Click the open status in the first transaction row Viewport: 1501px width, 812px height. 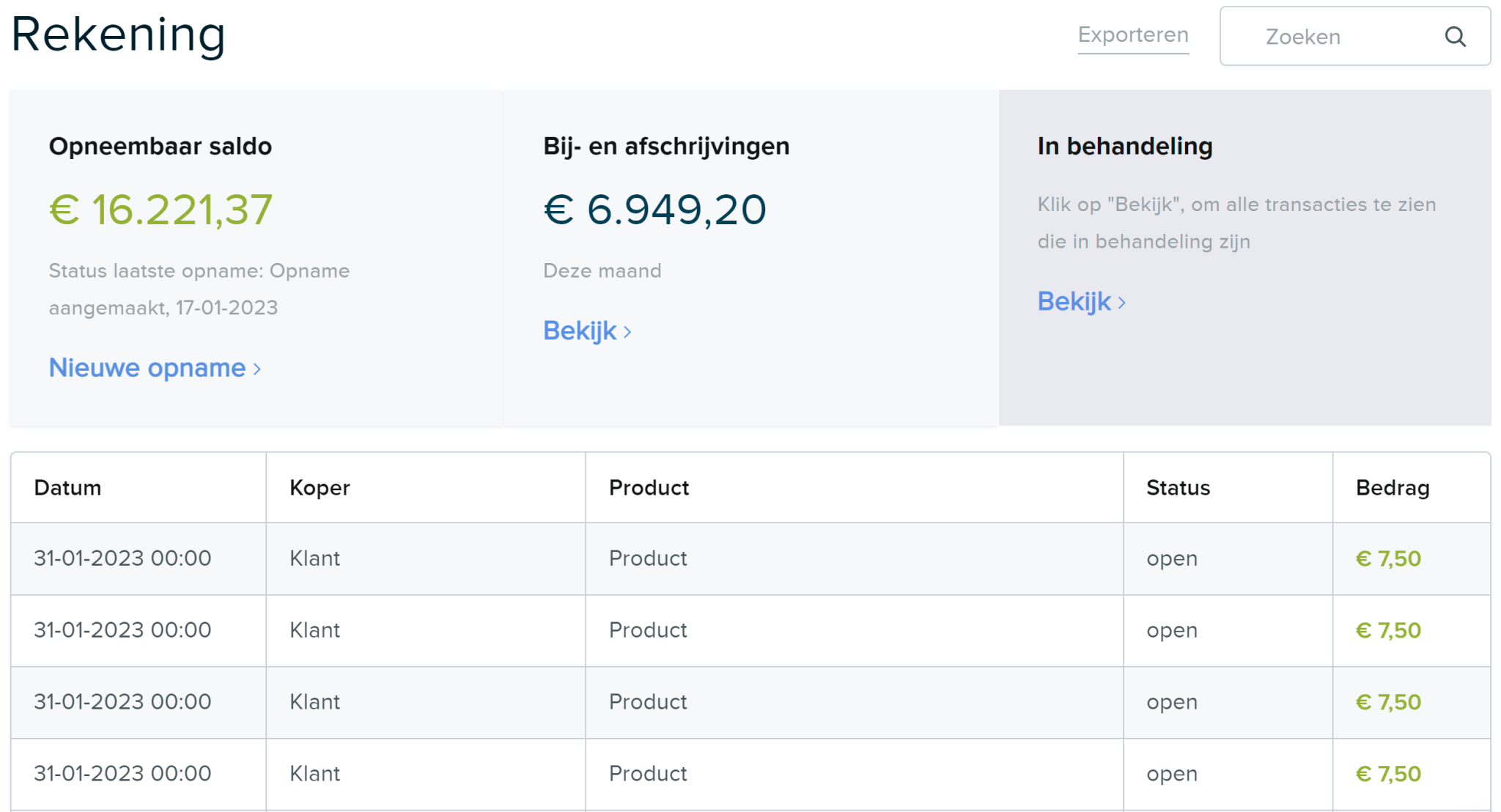[1171, 558]
